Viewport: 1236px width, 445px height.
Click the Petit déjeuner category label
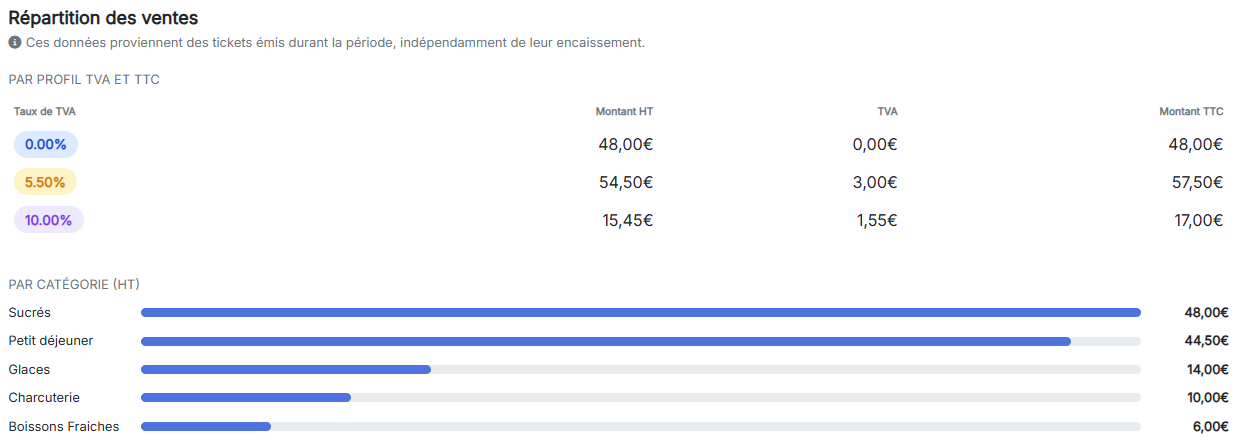pyautogui.click(x=51, y=341)
